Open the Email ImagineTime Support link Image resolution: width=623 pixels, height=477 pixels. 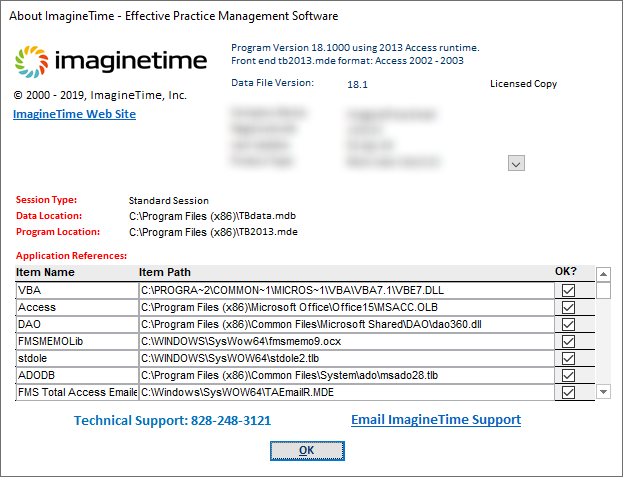(x=436, y=420)
